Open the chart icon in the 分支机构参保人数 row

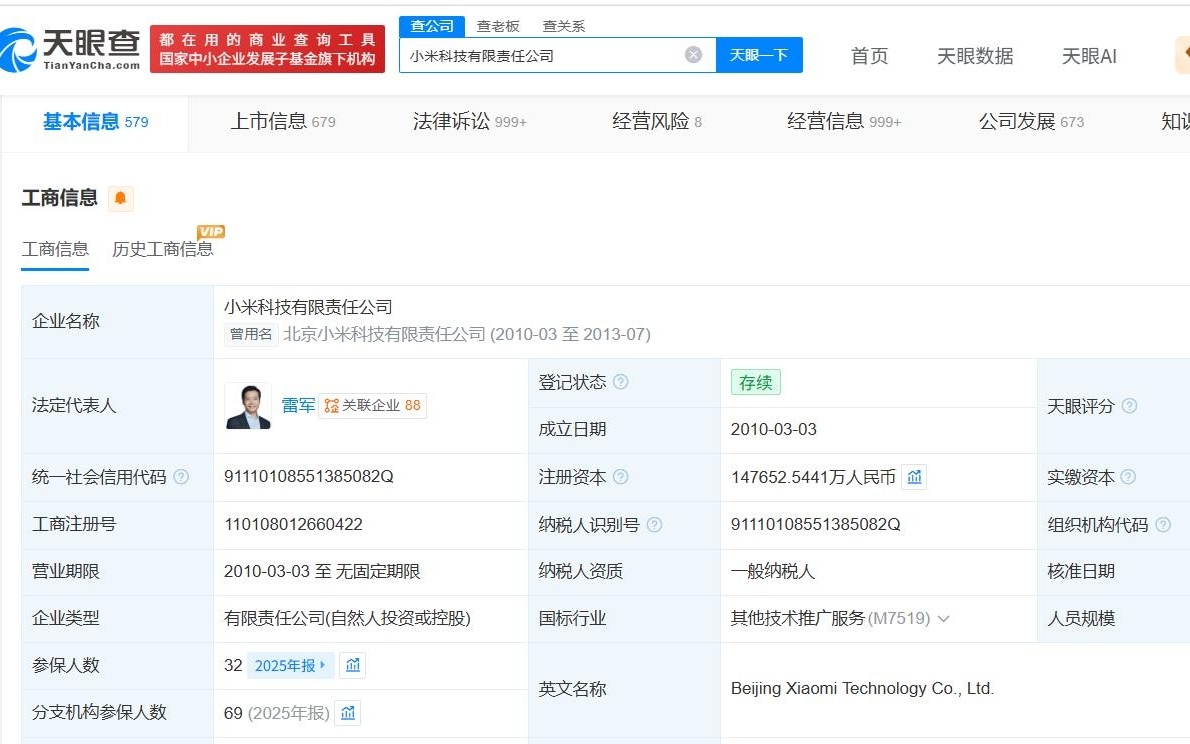[348, 713]
